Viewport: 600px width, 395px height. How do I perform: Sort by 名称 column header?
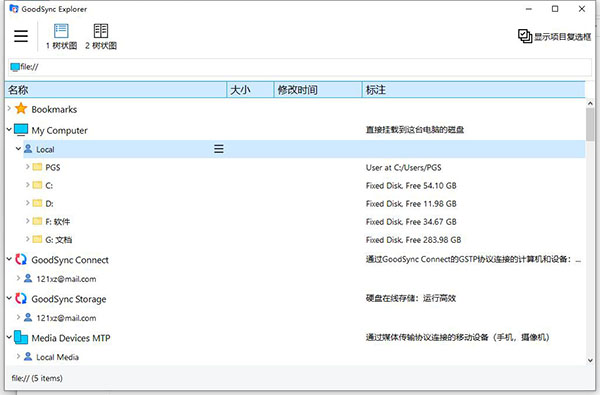[116, 90]
